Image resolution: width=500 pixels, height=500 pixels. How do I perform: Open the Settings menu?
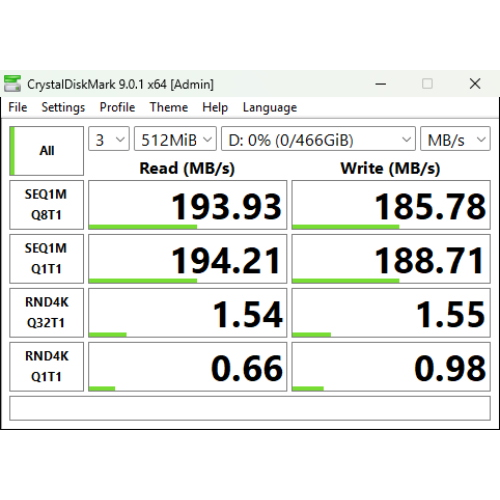coord(63,107)
